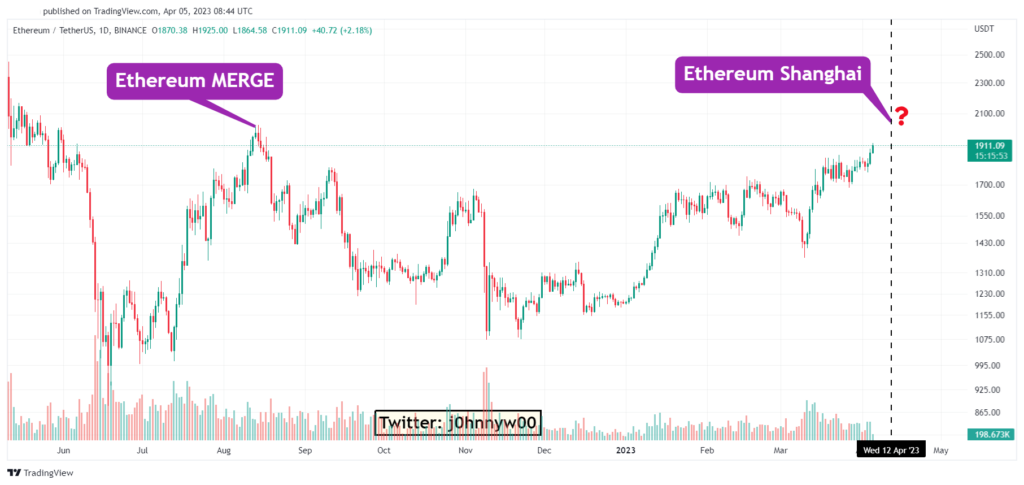The image size is (1024, 485).
Task: Click the red question mark icon
Action: 901,117
